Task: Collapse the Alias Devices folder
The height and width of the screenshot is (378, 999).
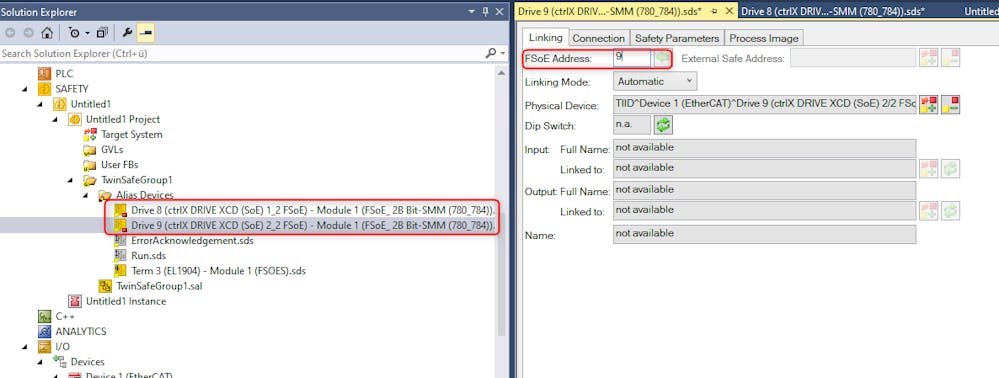Action: tap(86, 195)
